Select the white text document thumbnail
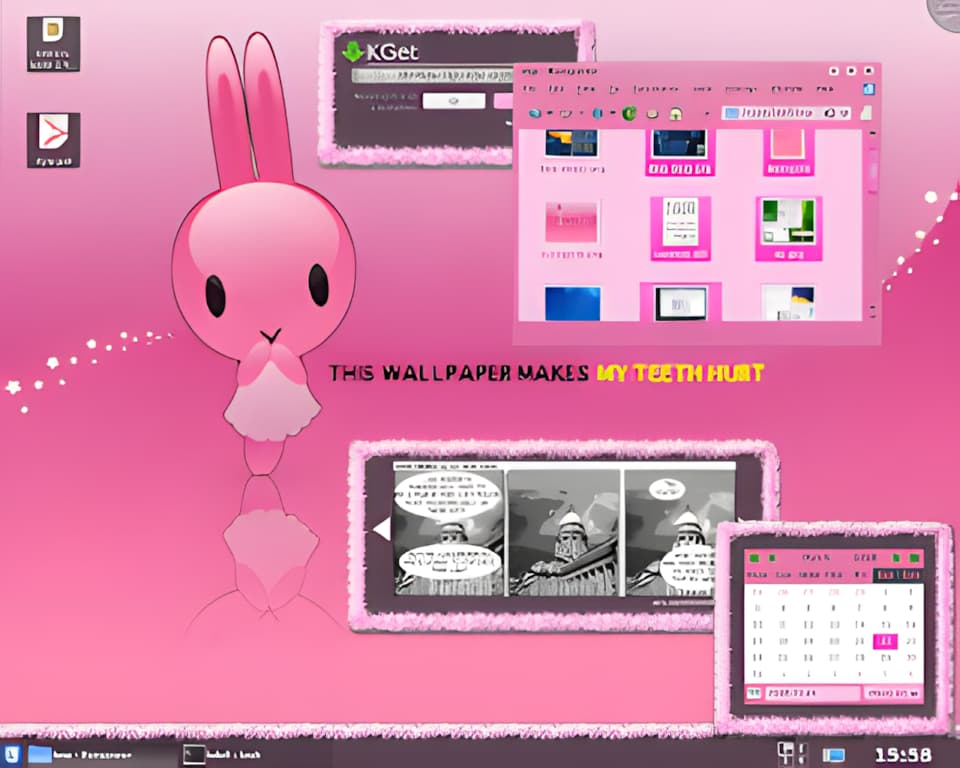Viewport: 960px width, 768px height. click(x=680, y=222)
